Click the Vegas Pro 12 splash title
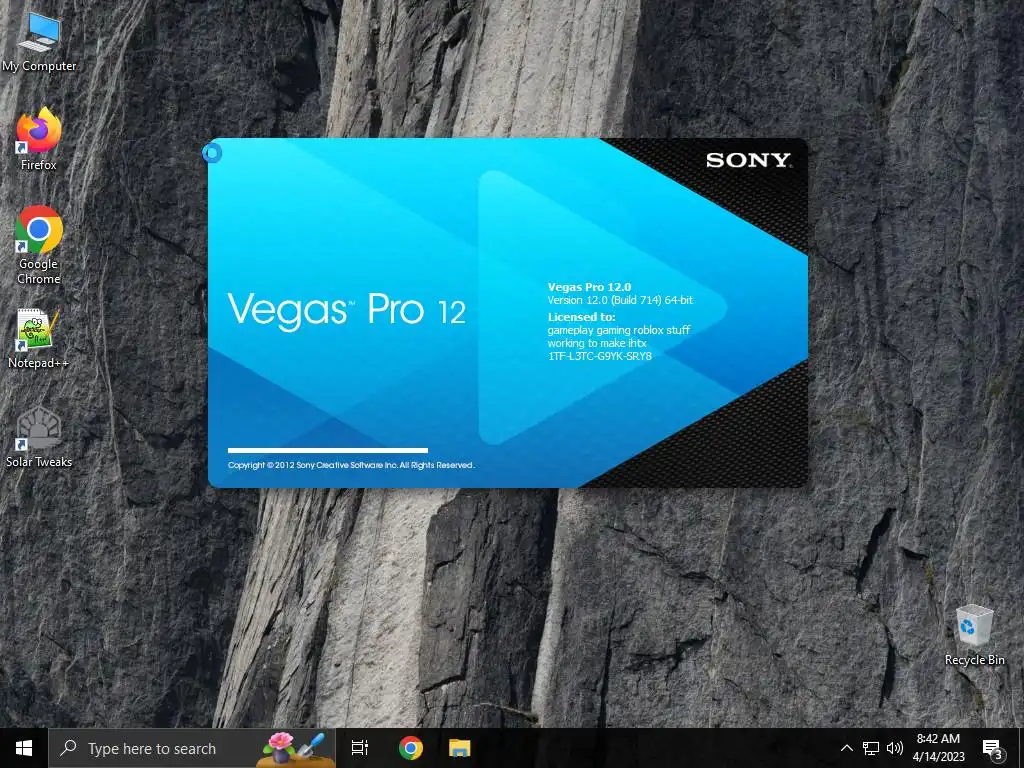Image resolution: width=1024 pixels, height=768 pixels. pos(346,310)
